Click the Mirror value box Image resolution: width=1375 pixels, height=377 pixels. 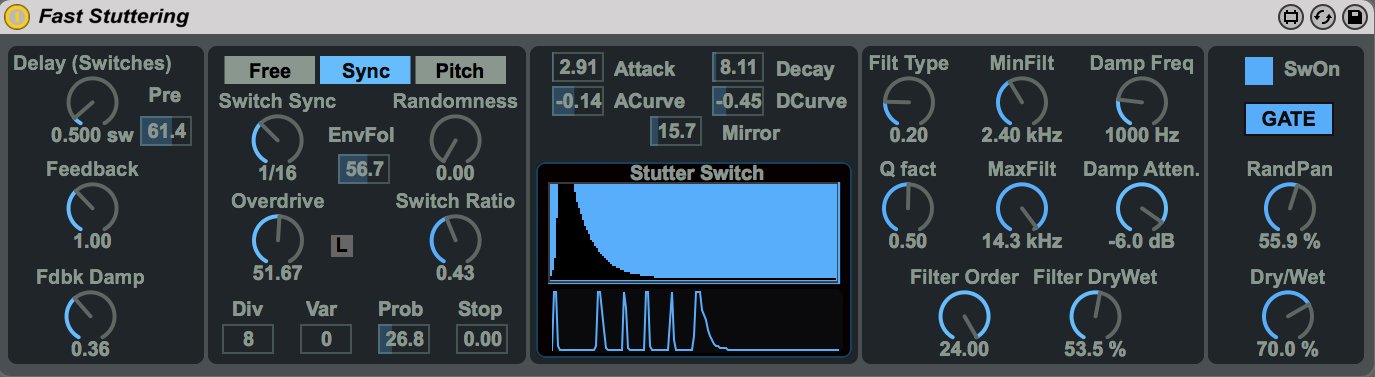[676, 131]
